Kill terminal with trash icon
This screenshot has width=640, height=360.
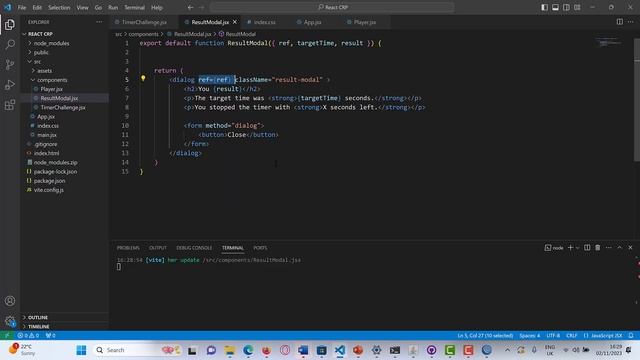[598, 248]
